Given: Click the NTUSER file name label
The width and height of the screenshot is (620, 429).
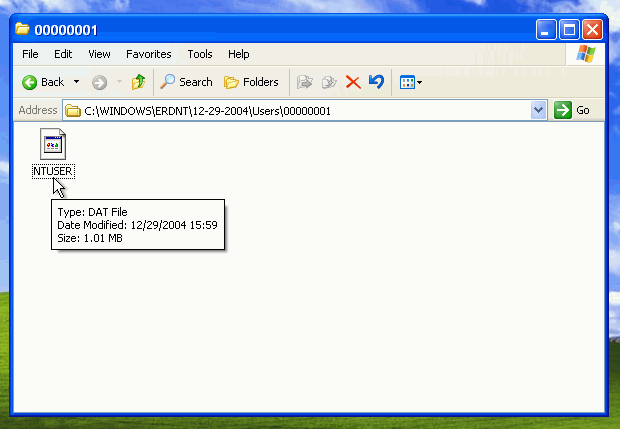Looking at the screenshot, I should coord(53,171).
